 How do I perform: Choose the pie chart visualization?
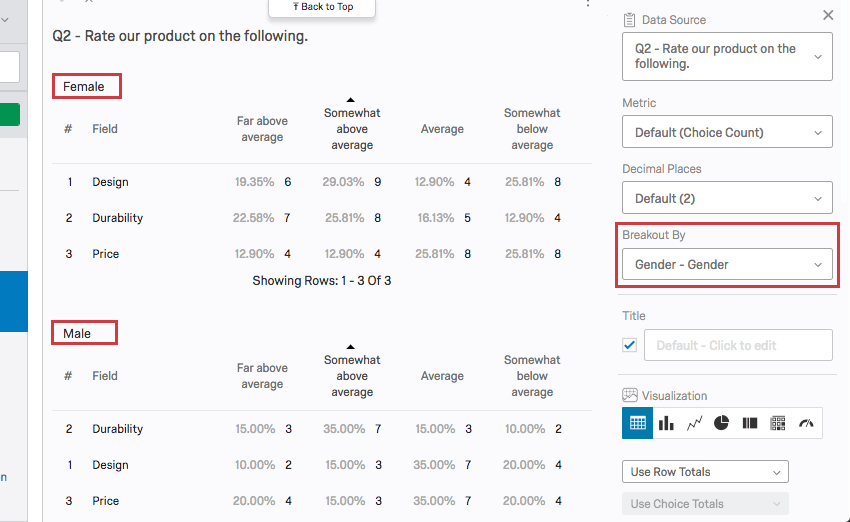pyautogui.click(x=722, y=423)
